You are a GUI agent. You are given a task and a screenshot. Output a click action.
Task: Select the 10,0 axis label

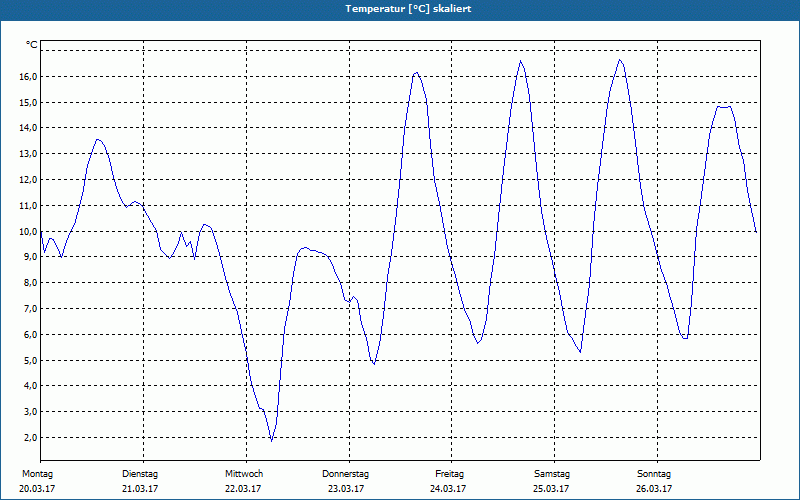(x=28, y=232)
